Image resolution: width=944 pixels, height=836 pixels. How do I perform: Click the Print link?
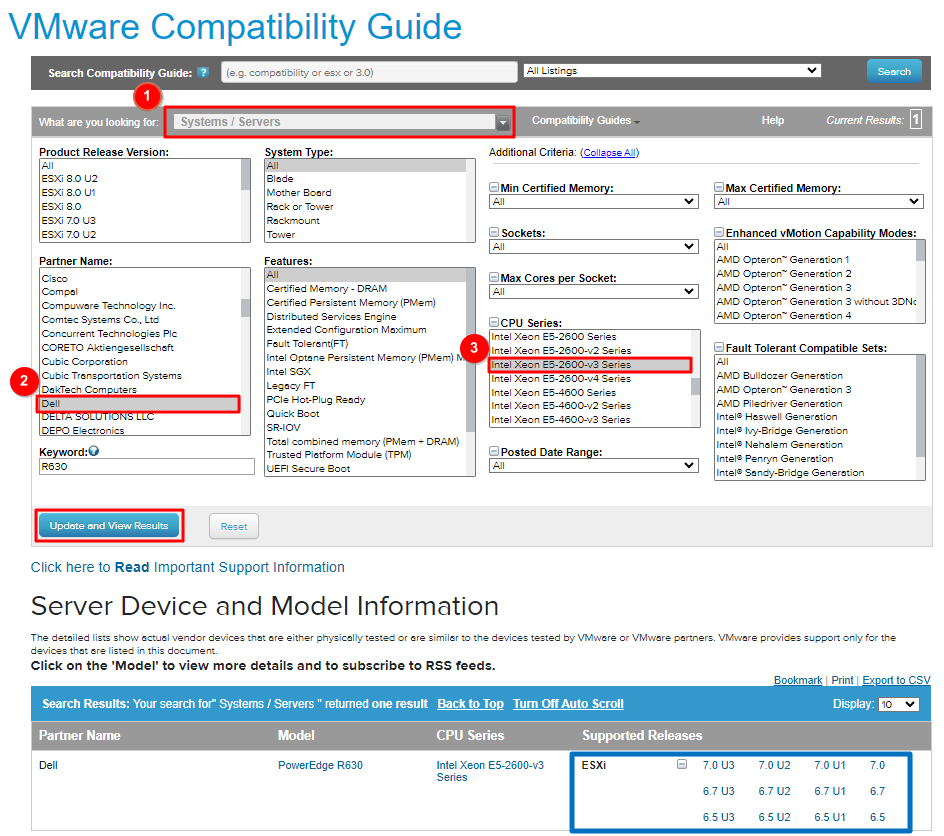[842, 680]
